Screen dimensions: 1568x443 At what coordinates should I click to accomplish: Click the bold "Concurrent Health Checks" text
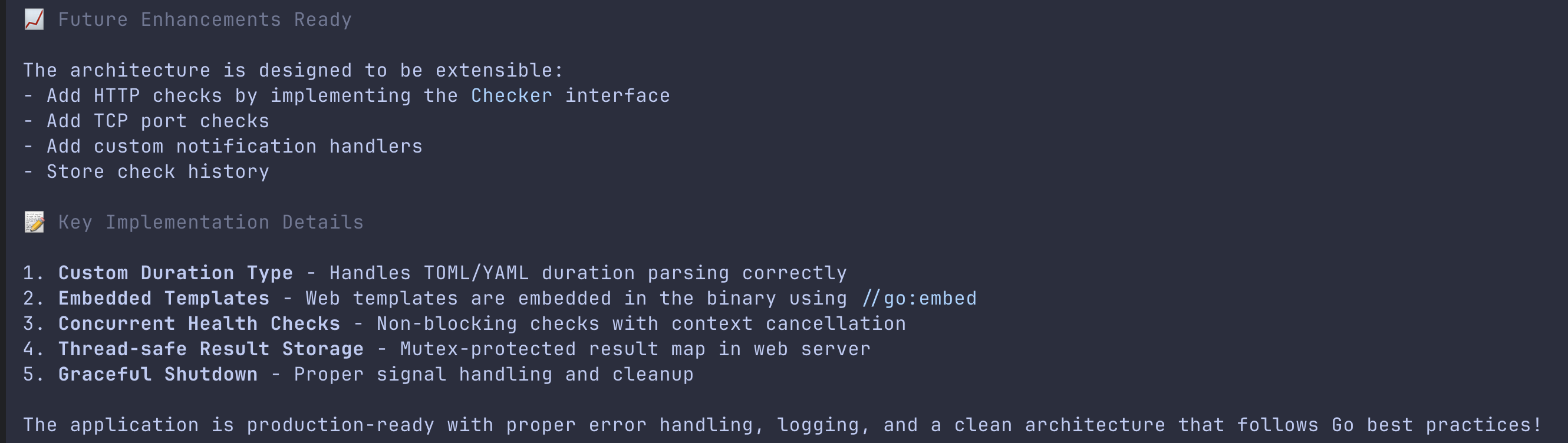tap(199, 324)
